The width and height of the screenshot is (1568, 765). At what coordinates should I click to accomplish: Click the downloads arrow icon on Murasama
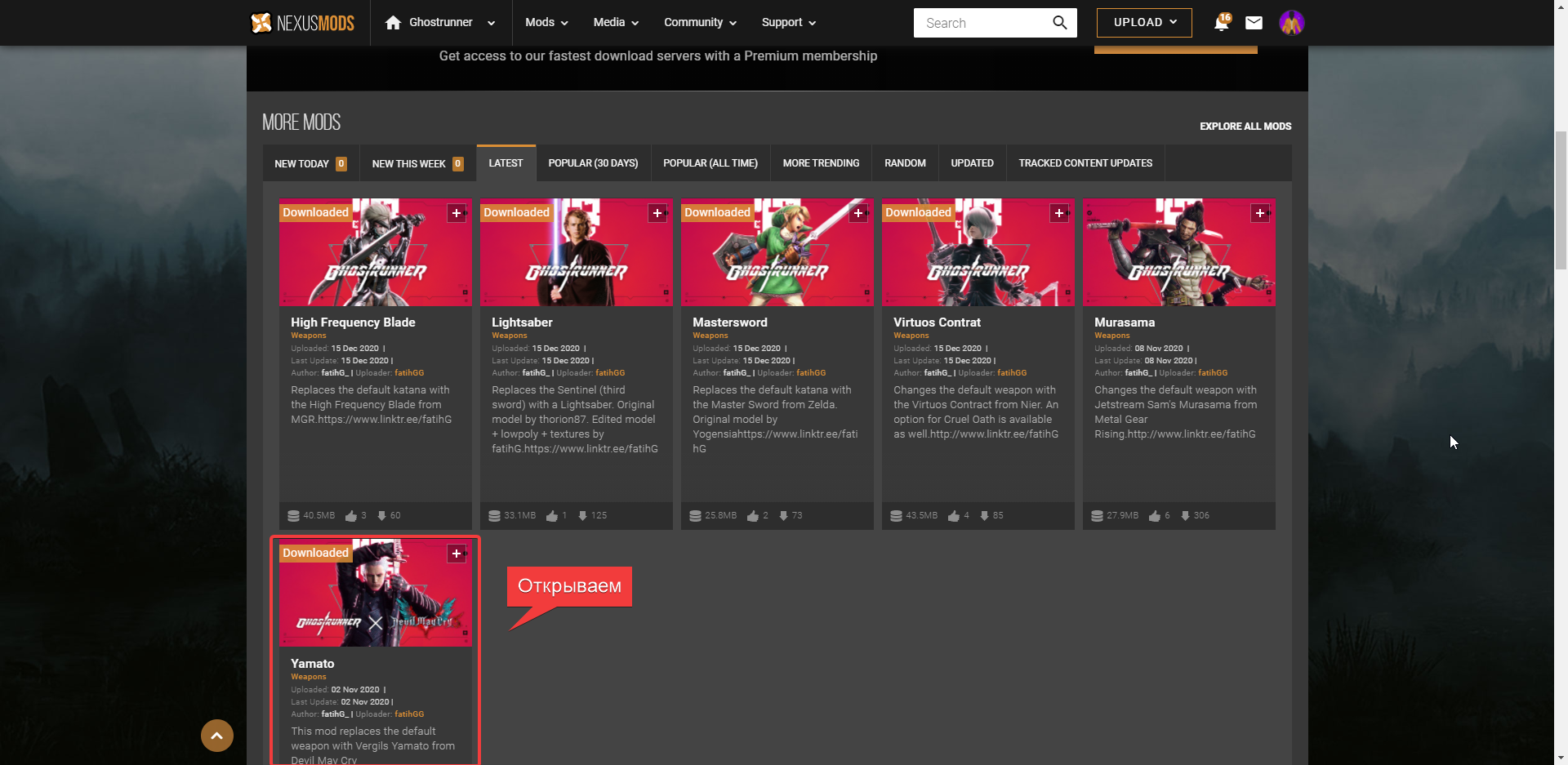click(x=1185, y=516)
